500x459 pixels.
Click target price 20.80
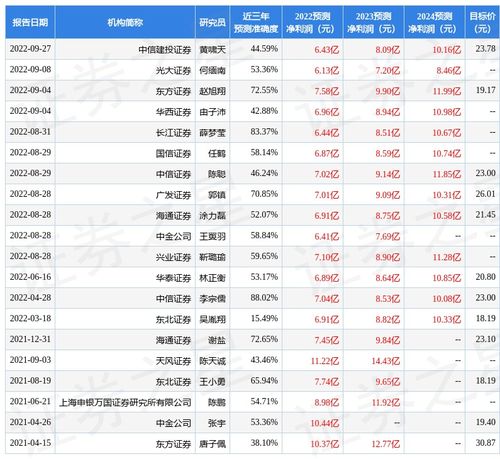click(485, 277)
